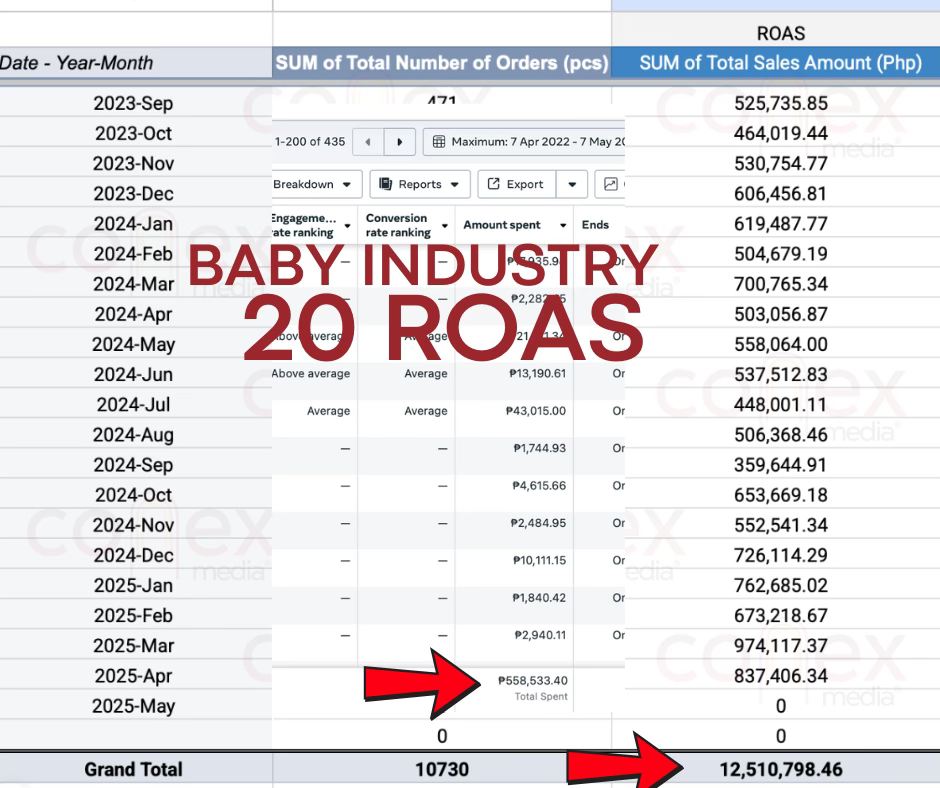Select the 2025-May row label
940x788 pixels.
coord(133,706)
